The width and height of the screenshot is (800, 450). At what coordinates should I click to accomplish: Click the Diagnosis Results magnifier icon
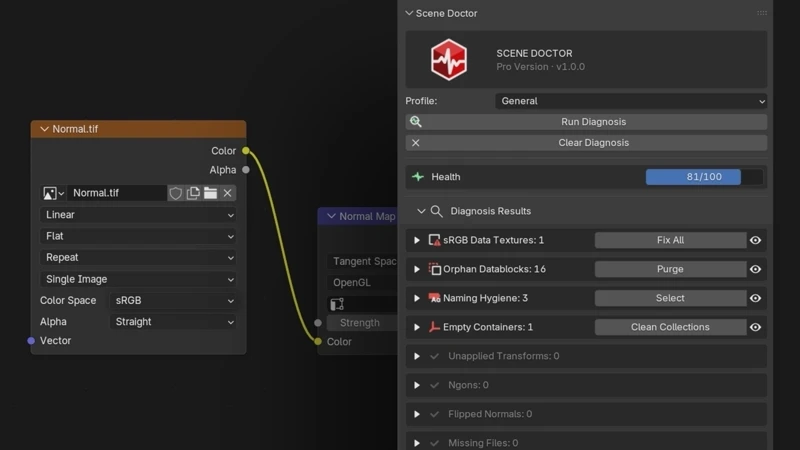436,211
